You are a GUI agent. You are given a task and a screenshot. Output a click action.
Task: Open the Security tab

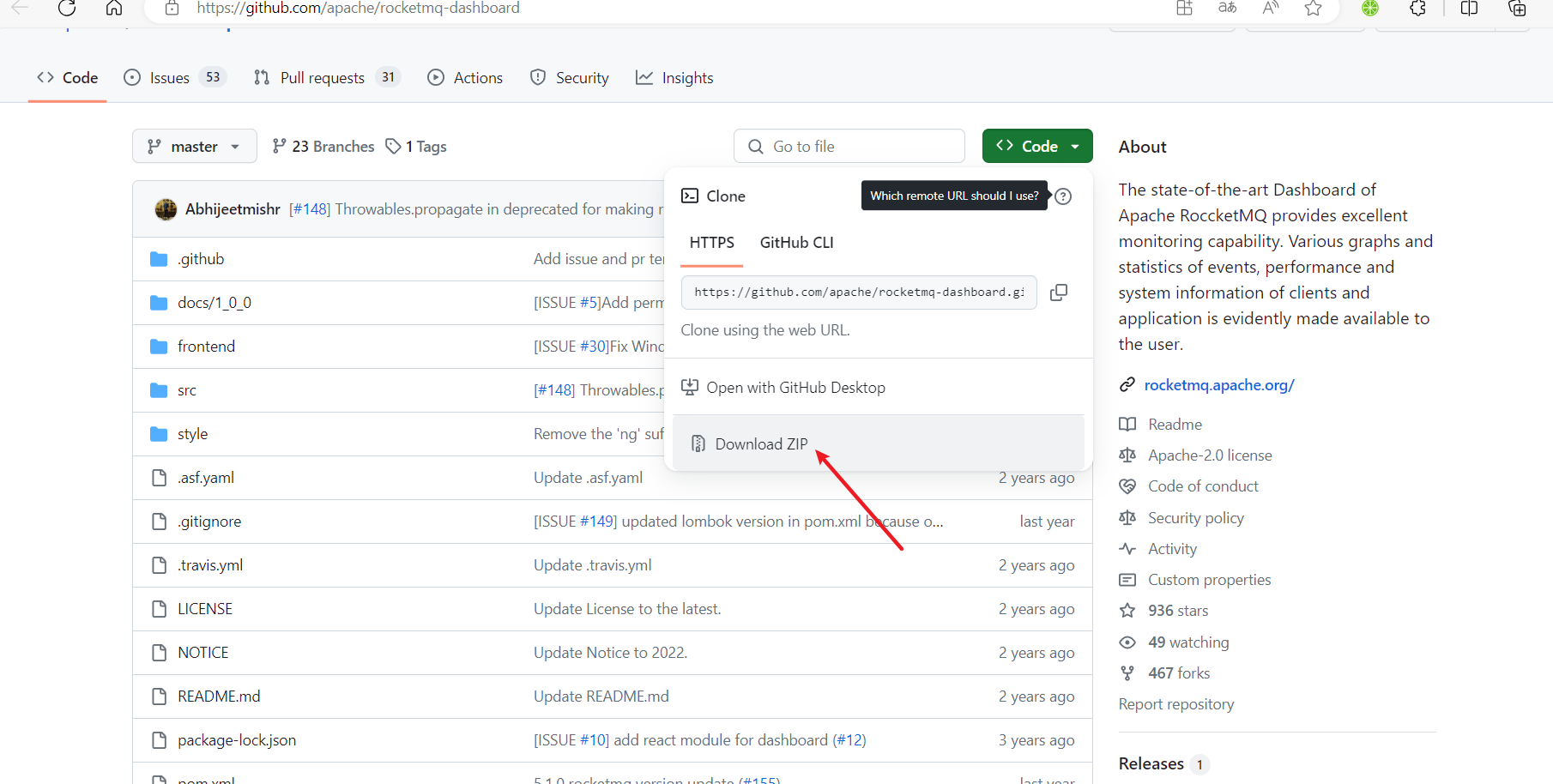570,78
